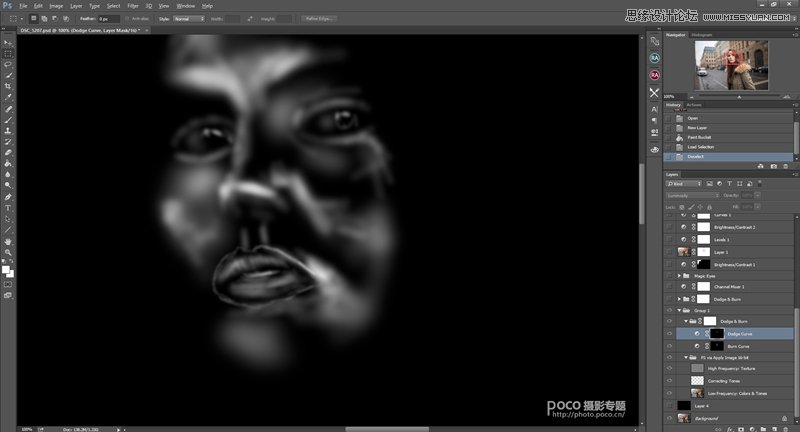Select the Type tool

click(x=8, y=207)
